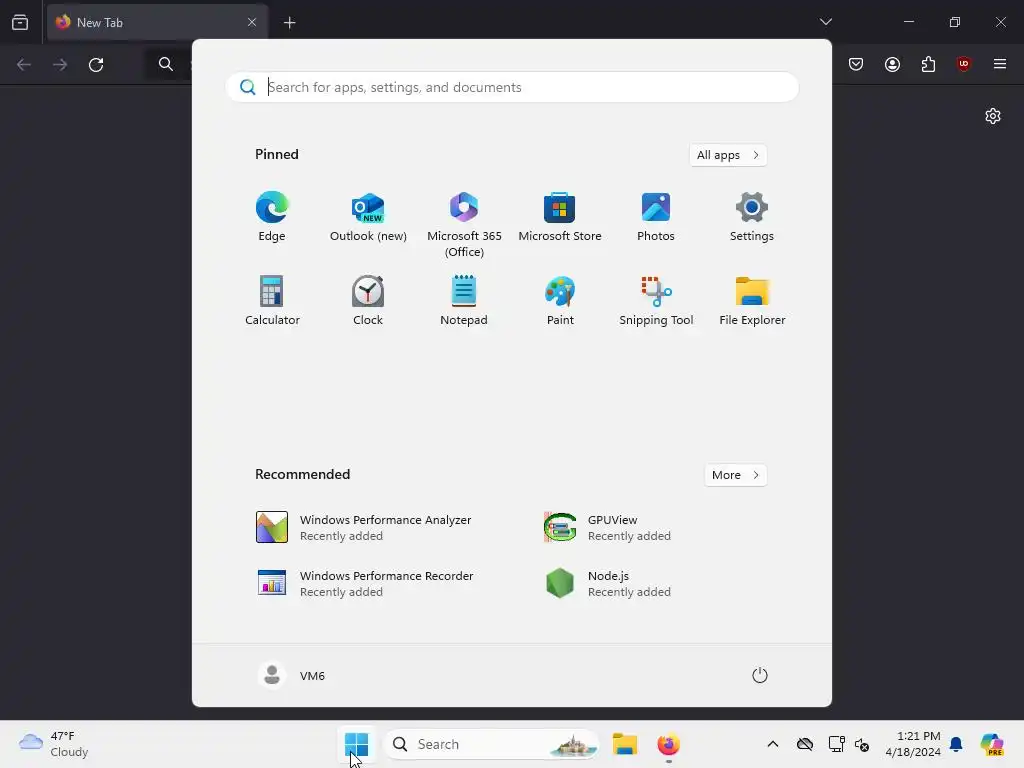Open the Paint app
This screenshot has width=1024, height=768.
[x=560, y=301]
